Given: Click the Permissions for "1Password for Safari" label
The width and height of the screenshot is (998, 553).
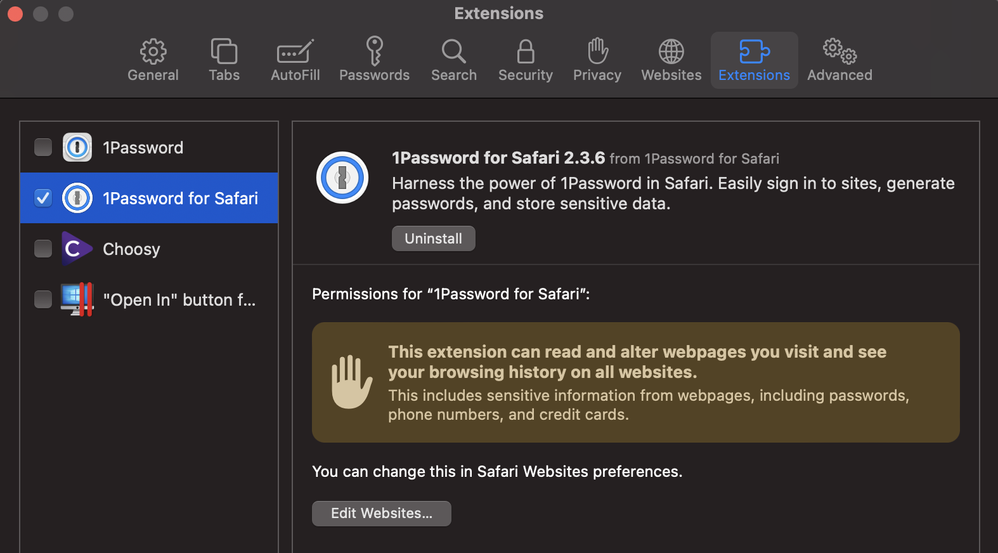Looking at the screenshot, I should point(451,294).
